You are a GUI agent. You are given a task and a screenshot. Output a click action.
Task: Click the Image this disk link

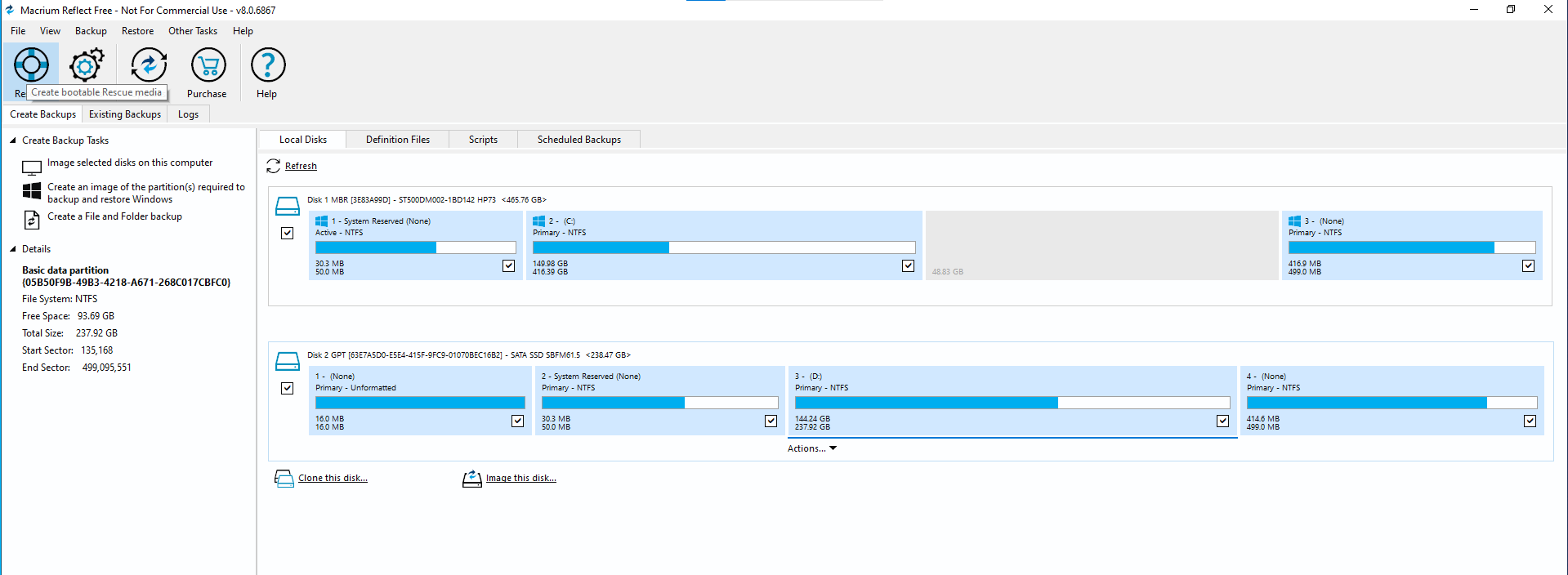tap(521, 479)
